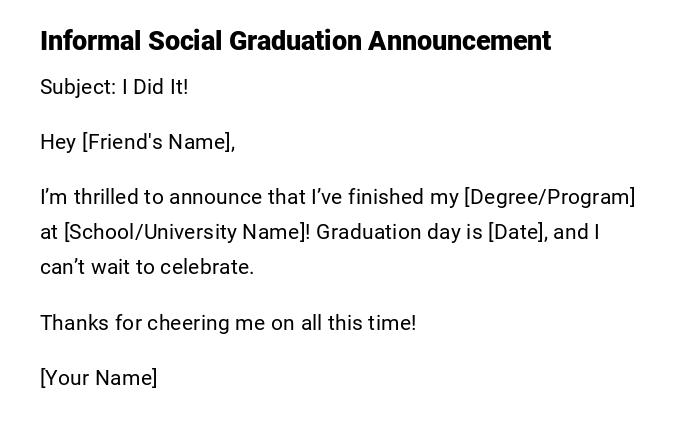Image resolution: width=700 pixels, height=440 pixels.
Task: Select the [Date] placeholder
Action: pos(517,232)
